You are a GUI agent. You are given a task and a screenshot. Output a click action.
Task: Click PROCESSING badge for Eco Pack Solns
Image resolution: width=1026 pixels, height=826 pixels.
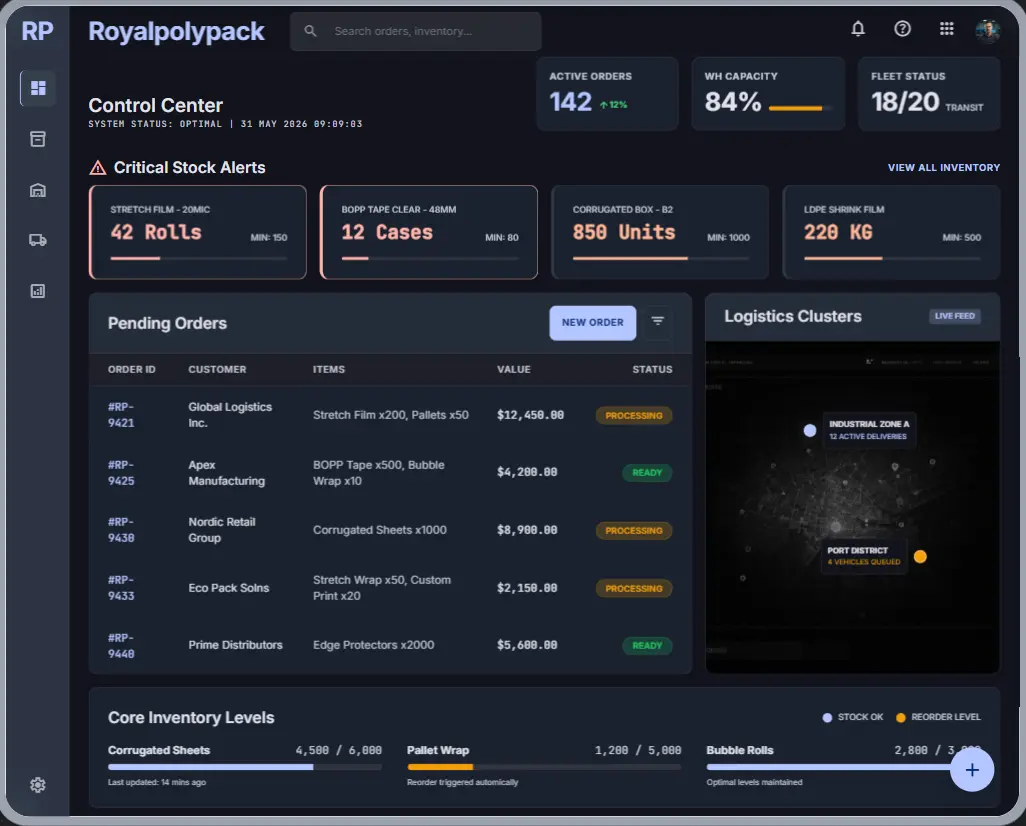[633, 588]
